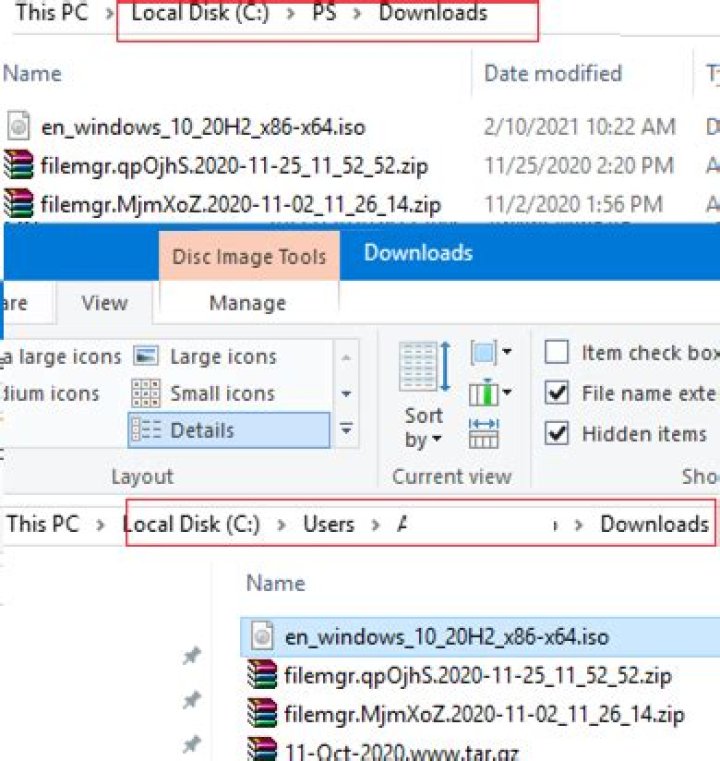720x761 pixels.
Task: Select filemgr.MjmXoZ.2020-11-02 zip in PS Downloads
Action: (241, 204)
